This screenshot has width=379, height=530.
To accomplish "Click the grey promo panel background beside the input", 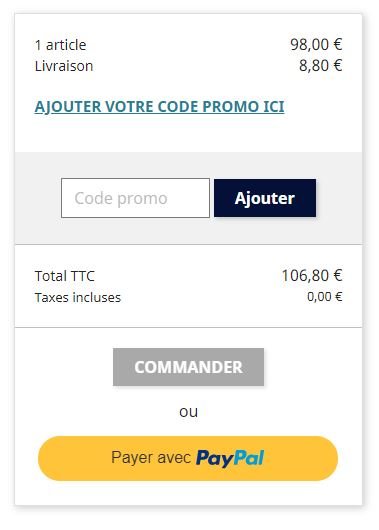I will (x=38, y=198).
